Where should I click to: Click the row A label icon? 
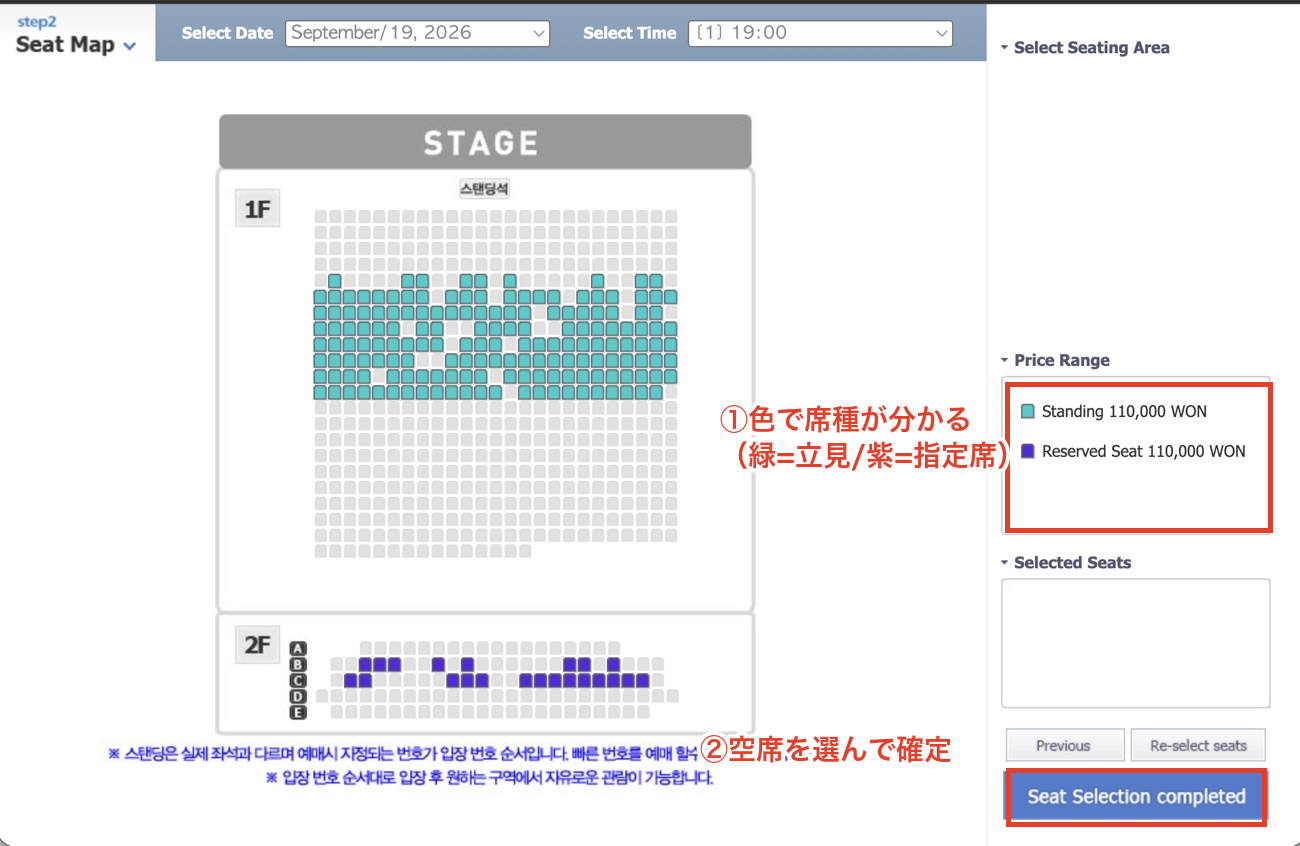297,648
